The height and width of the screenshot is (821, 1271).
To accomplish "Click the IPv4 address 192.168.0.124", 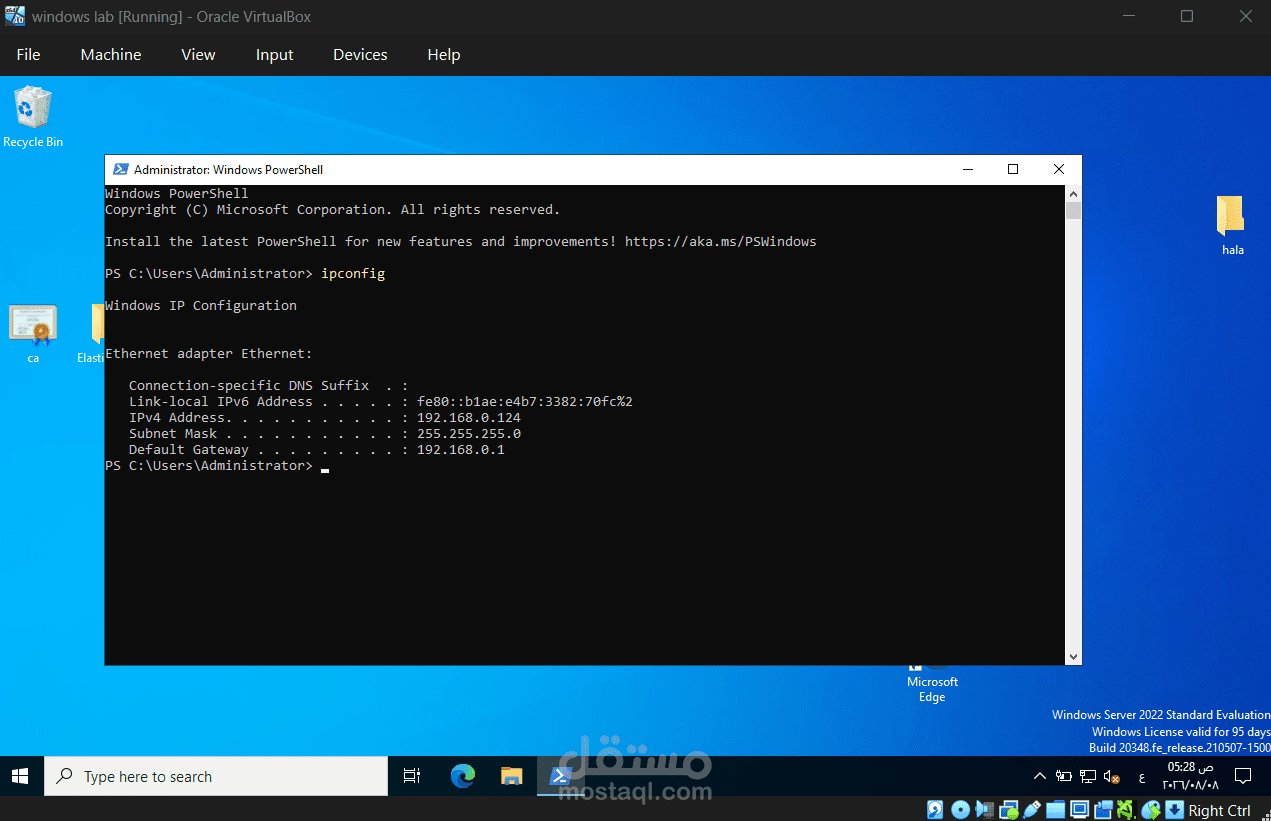I will 469,417.
